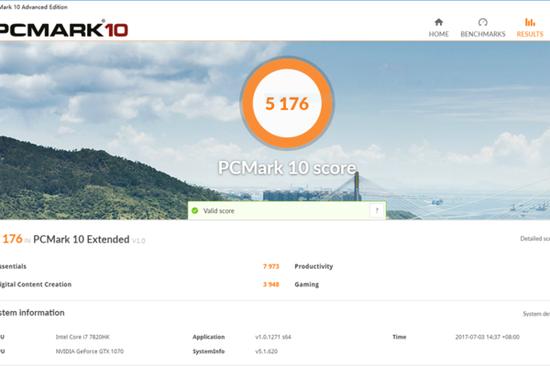Click the Home house icon
Image resolution: width=550 pixels, height=366 pixels.
[x=438, y=22]
